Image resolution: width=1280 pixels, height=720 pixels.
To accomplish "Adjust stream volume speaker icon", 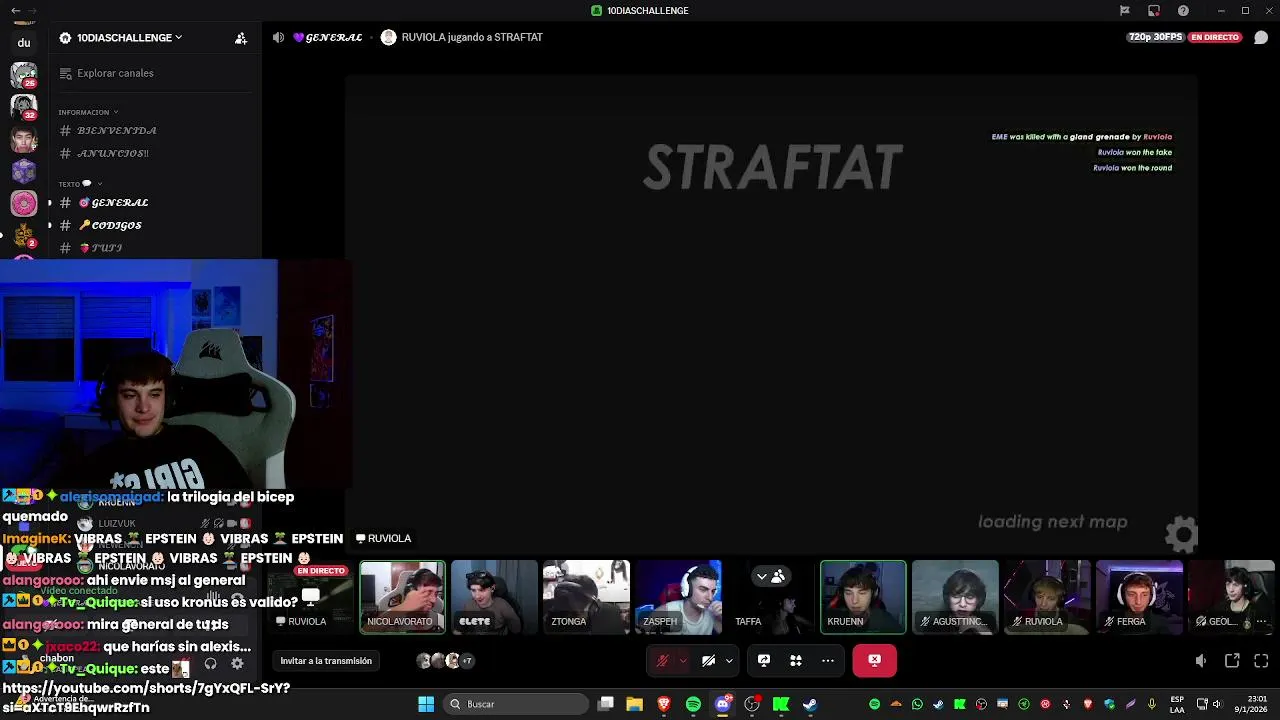I will tap(1200, 661).
